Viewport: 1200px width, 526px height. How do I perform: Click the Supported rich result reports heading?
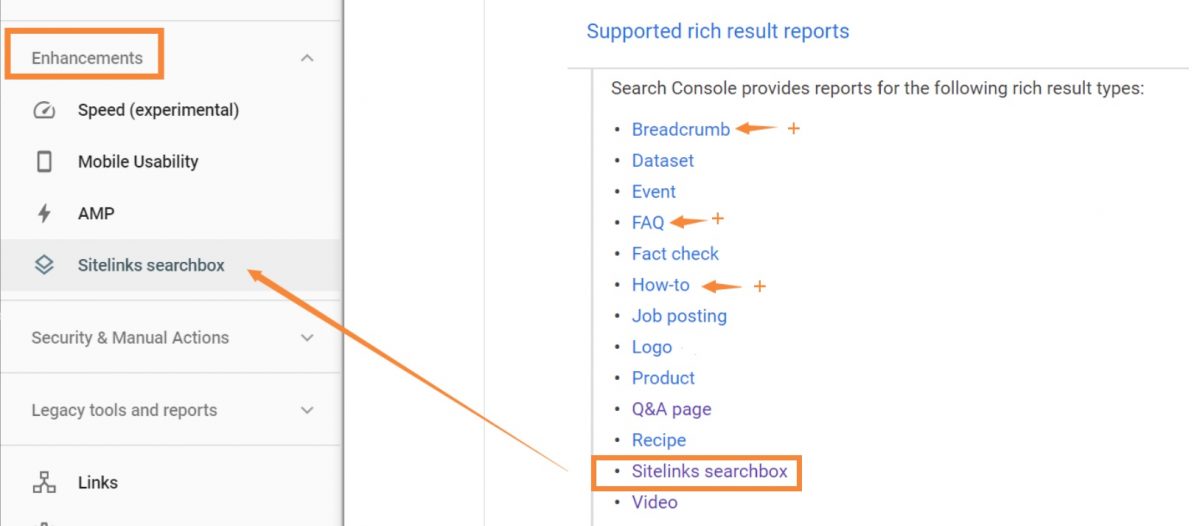tap(718, 31)
